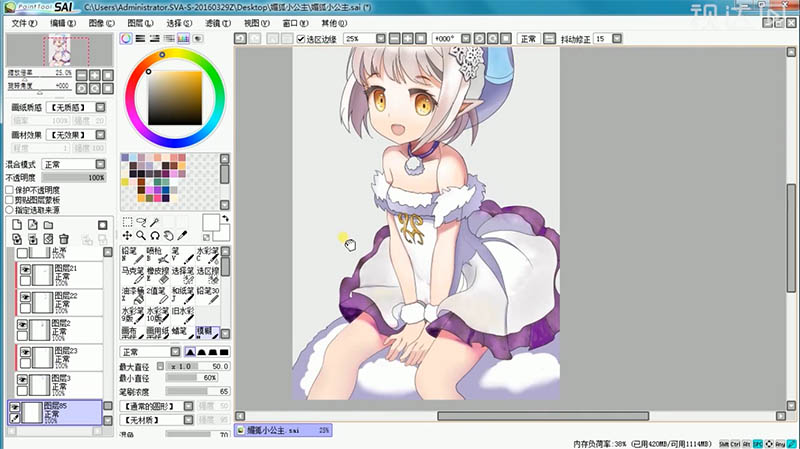
Task: Select the sharpest brush edge shape
Action: (190, 352)
